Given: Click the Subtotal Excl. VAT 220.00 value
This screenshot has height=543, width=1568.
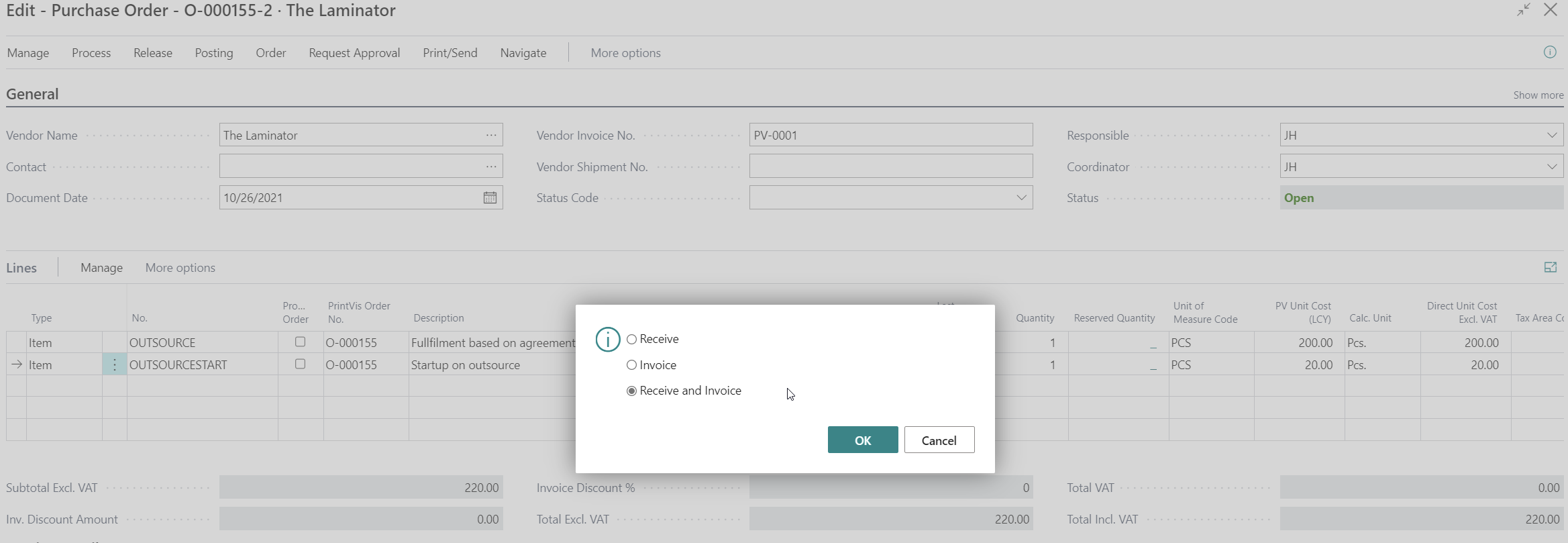Looking at the screenshot, I should (361, 488).
